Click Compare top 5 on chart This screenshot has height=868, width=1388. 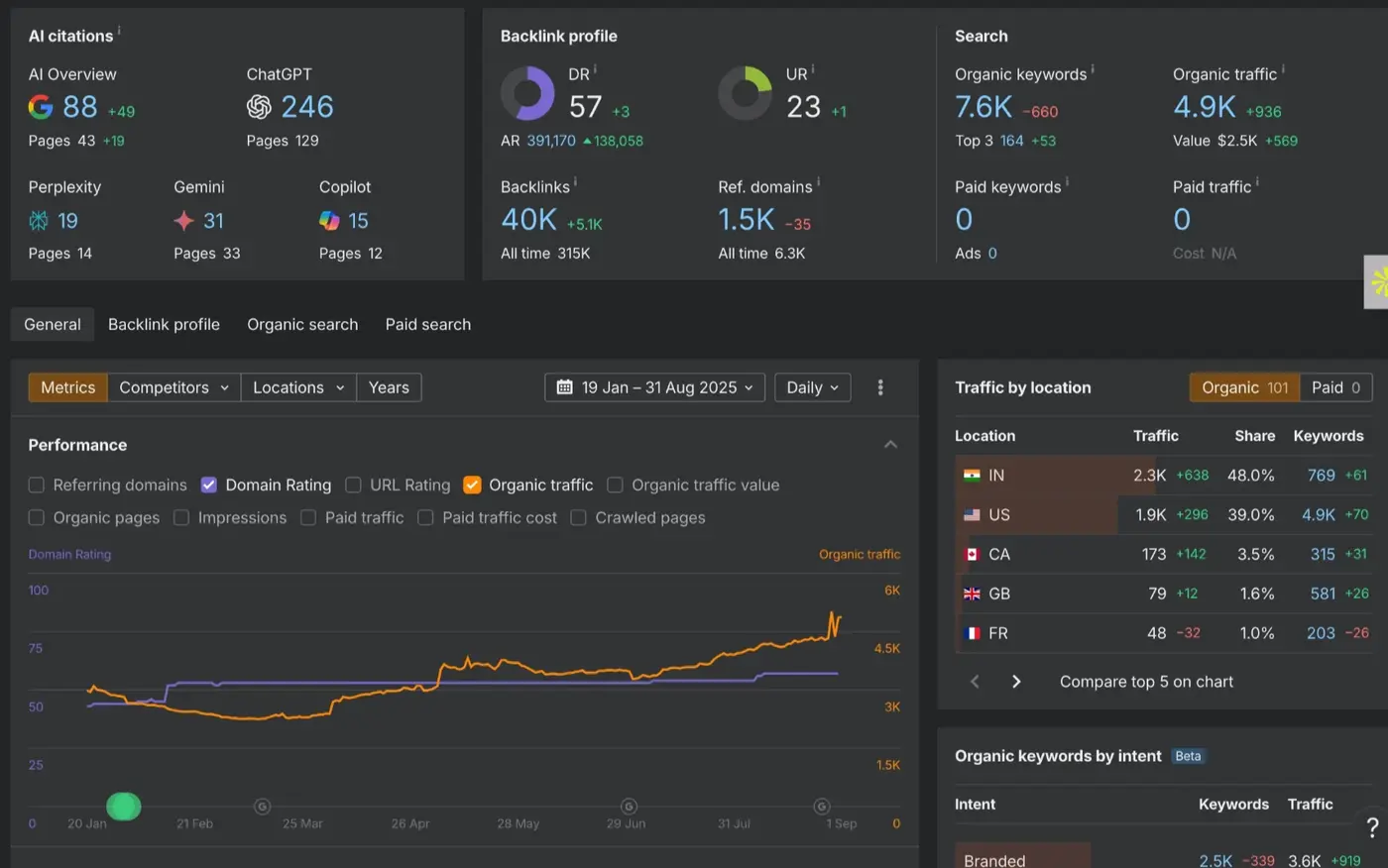pos(1146,682)
